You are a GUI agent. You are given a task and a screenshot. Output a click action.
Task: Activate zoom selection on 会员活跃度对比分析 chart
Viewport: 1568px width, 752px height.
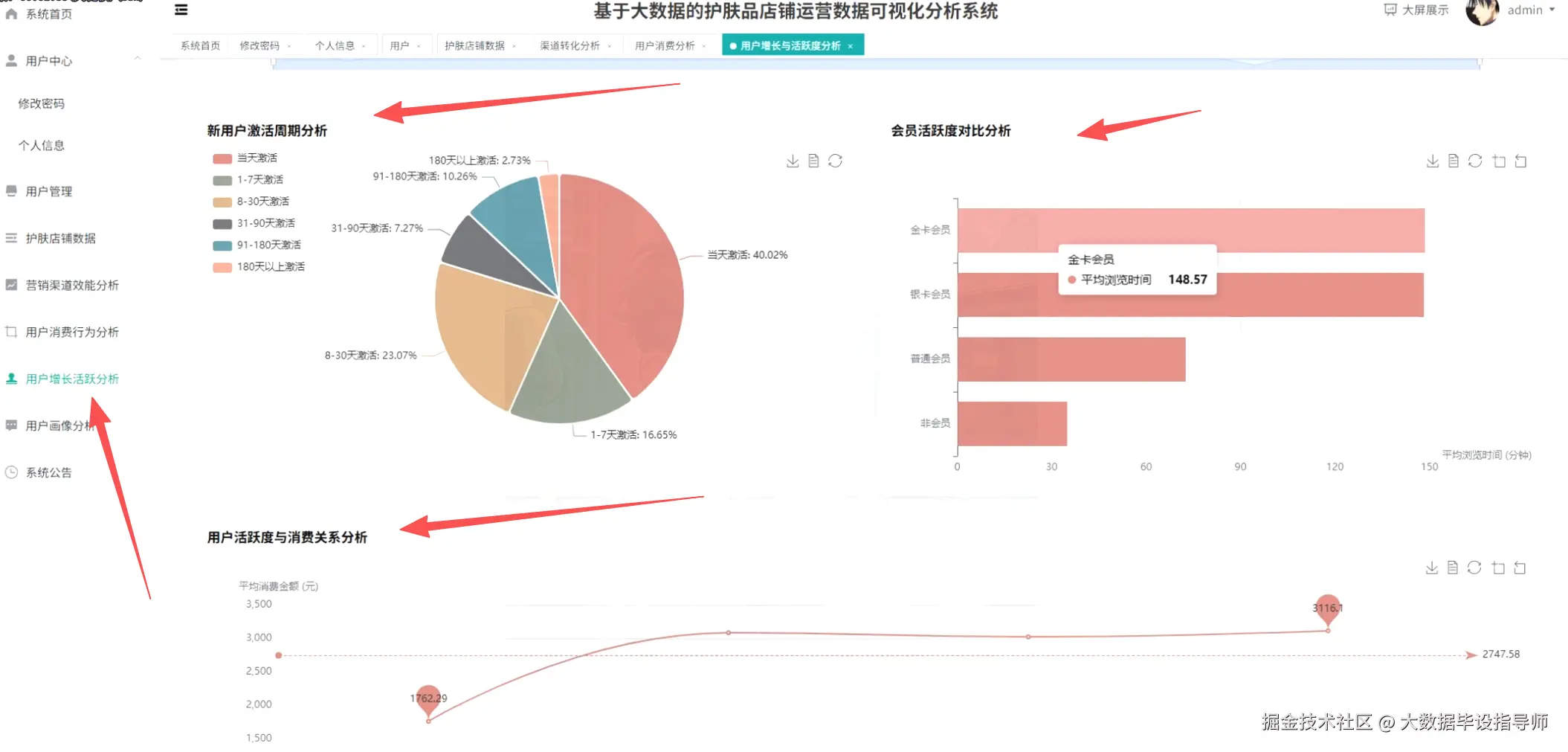(1499, 160)
